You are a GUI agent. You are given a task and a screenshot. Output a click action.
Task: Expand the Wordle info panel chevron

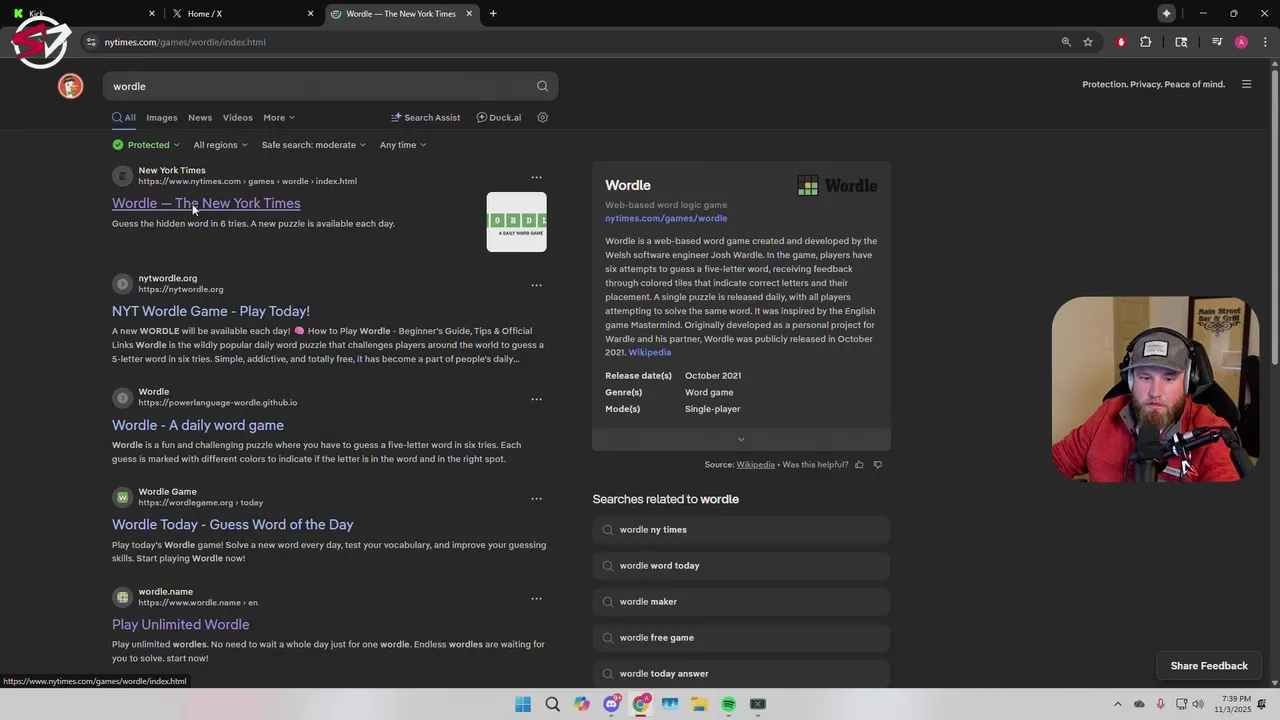(741, 439)
